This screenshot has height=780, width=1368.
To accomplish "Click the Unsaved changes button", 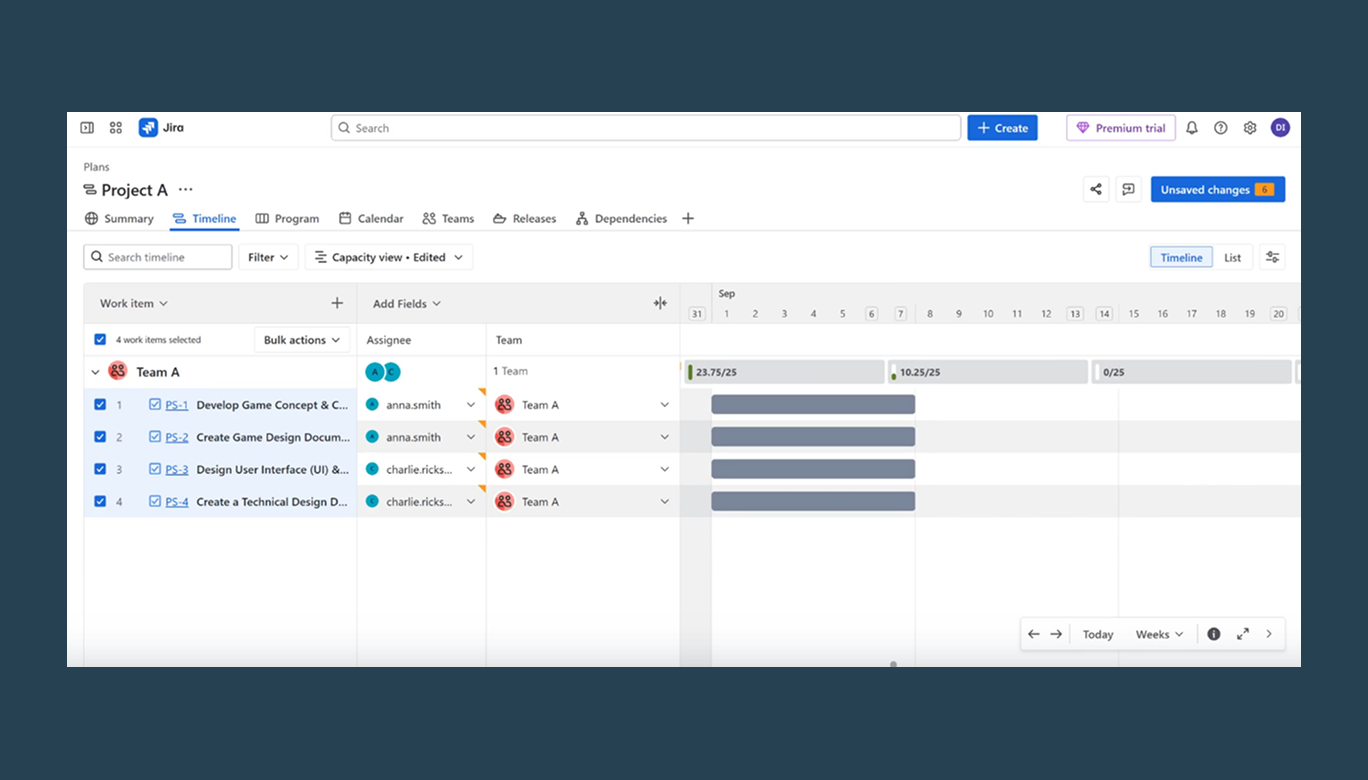I will click(1218, 189).
